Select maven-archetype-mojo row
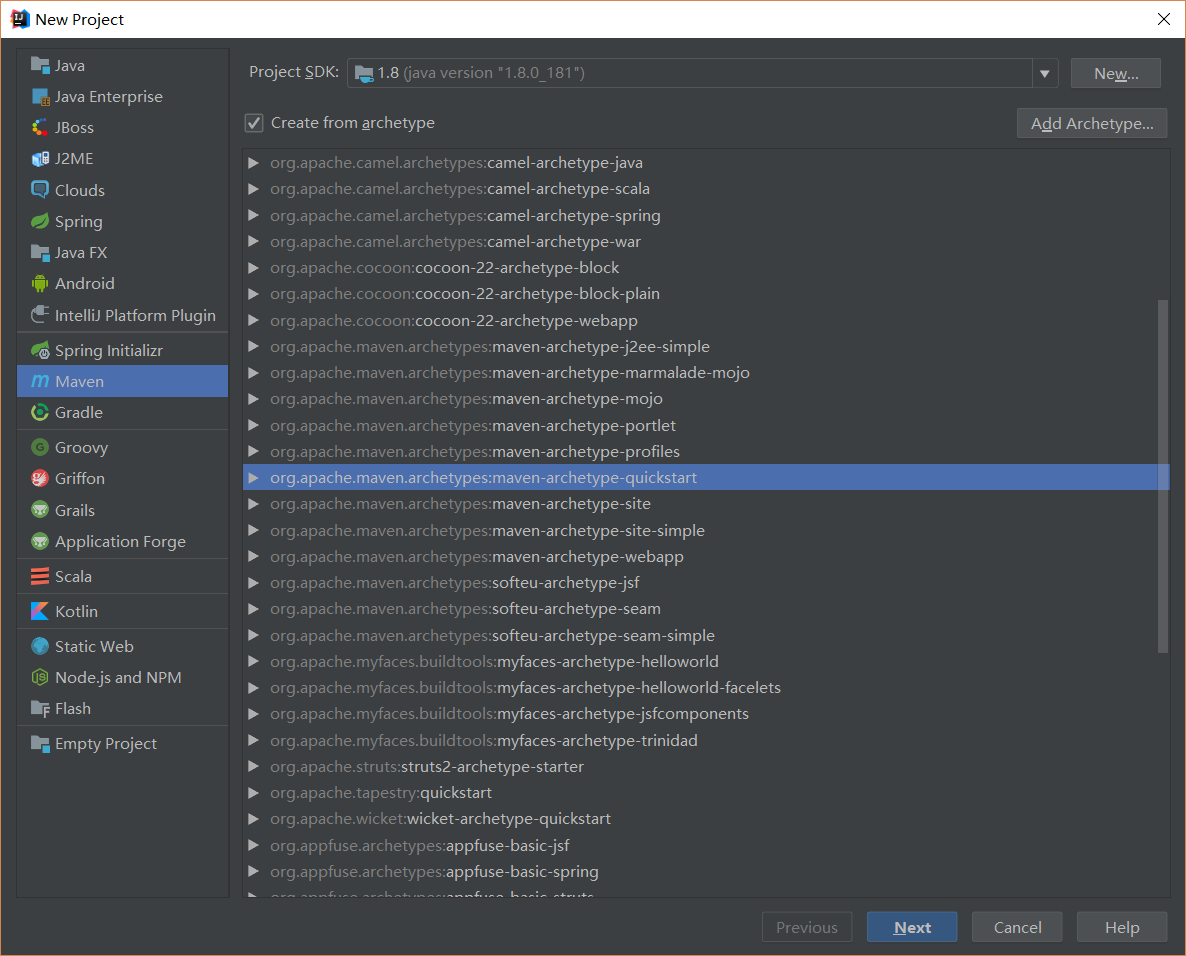Image resolution: width=1186 pixels, height=956 pixels. point(706,399)
